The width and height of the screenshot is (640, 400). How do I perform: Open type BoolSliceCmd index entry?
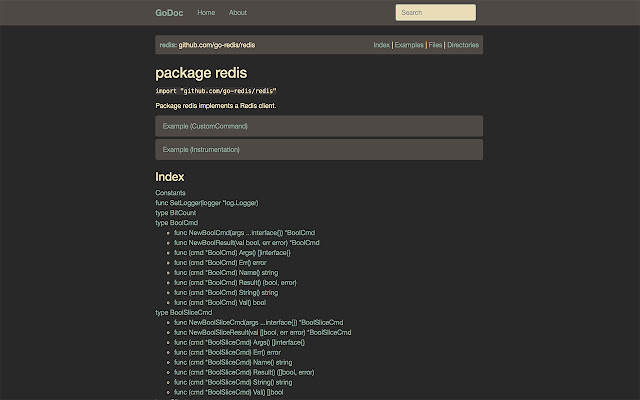click(x=184, y=313)
